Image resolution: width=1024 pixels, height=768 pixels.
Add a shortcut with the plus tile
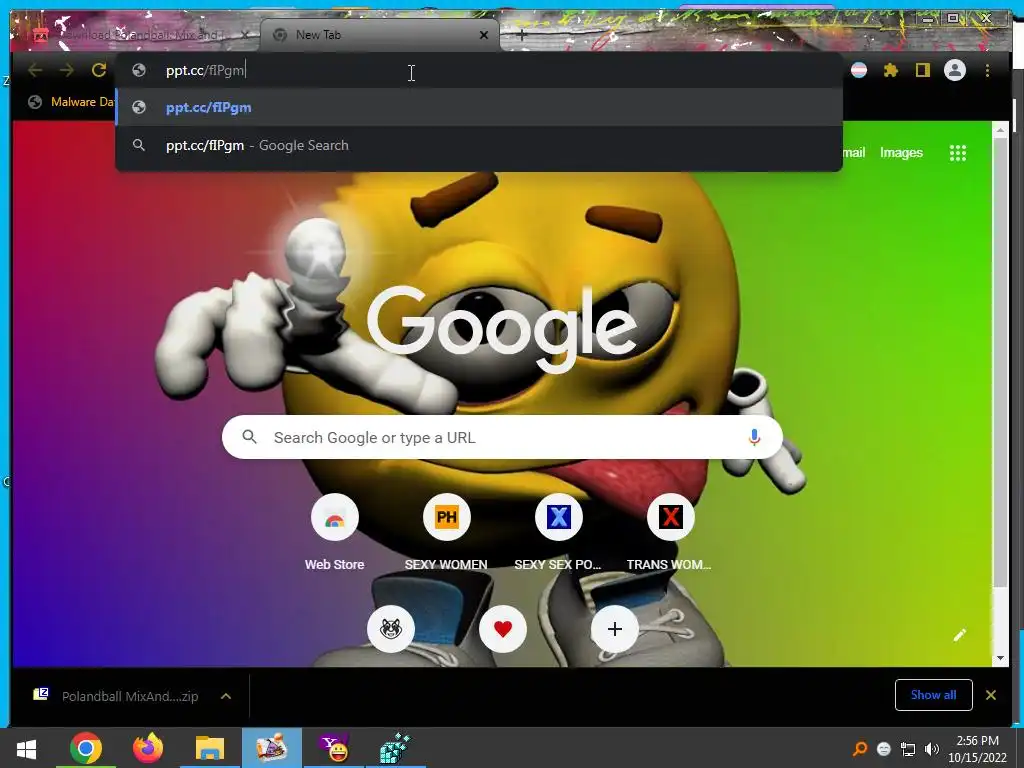[x=615, y=629]
